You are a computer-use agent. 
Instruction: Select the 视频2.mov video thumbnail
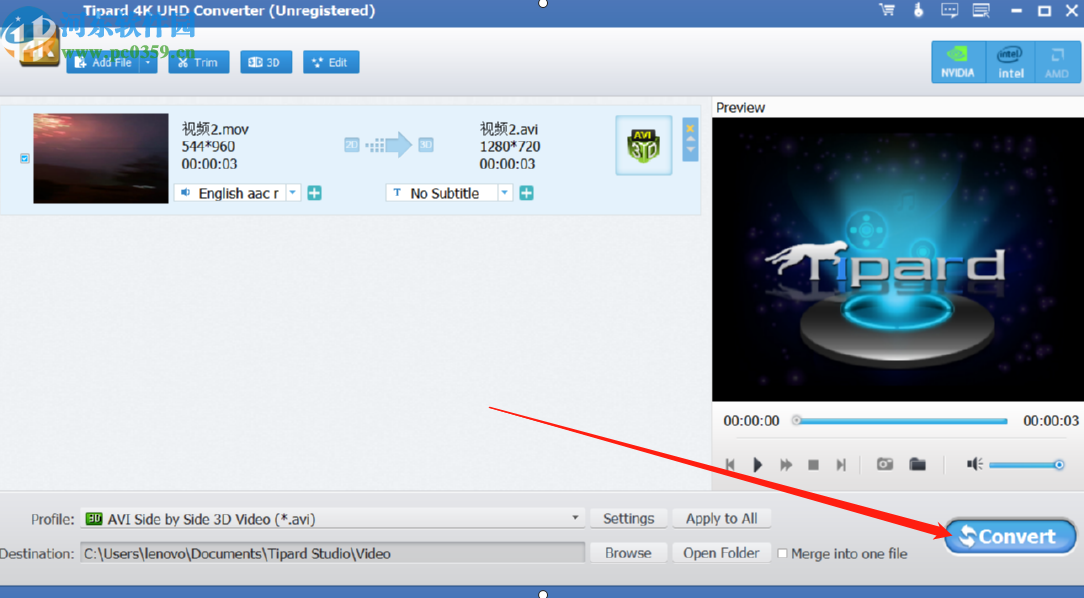101,158
